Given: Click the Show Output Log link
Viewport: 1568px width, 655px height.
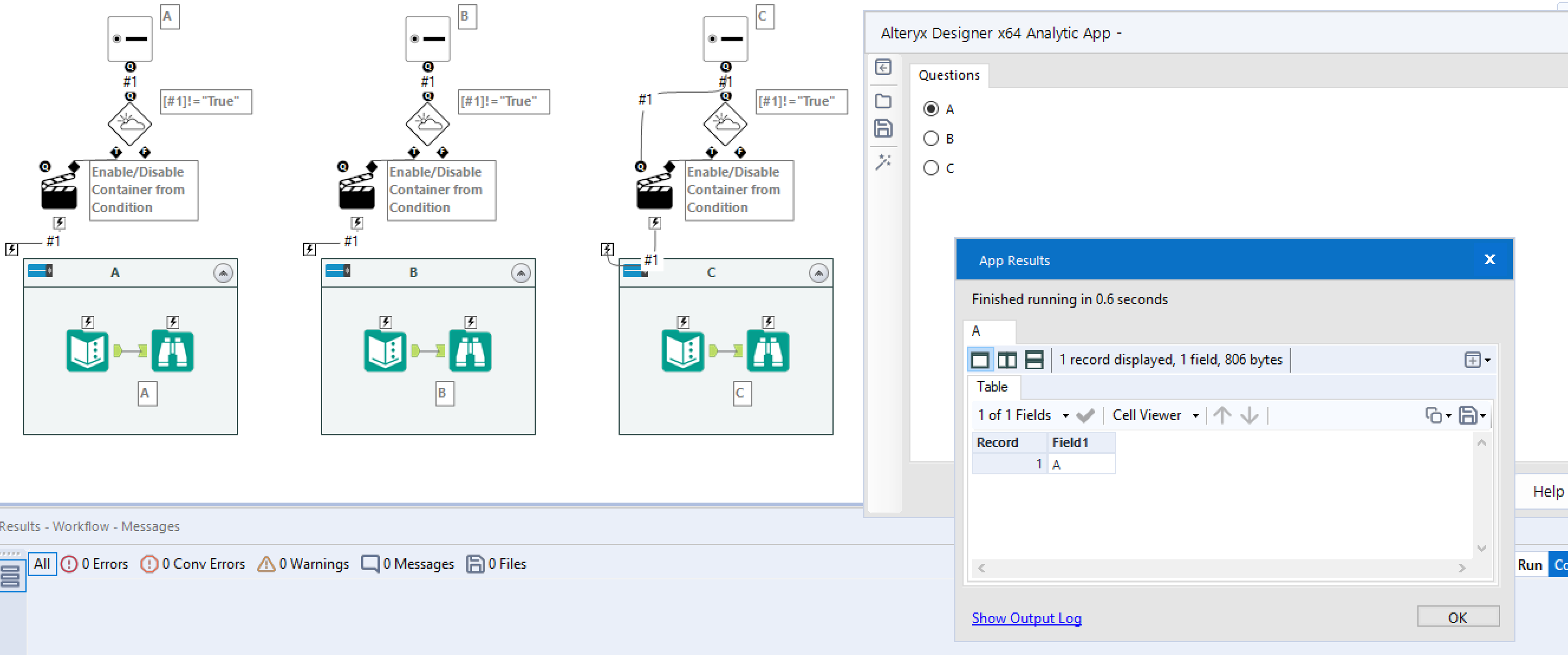Looking at the screenshot, I should [x=1026, y=618].
